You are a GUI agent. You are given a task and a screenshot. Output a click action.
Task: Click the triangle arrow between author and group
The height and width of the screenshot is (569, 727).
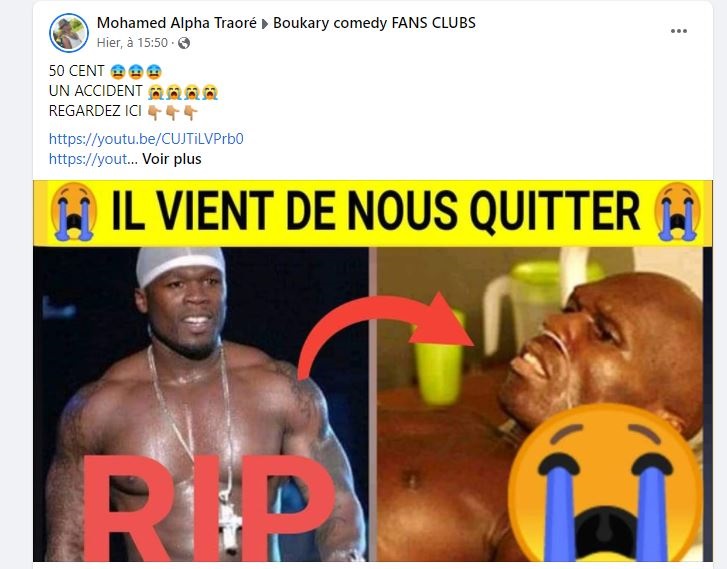point(265,24)
